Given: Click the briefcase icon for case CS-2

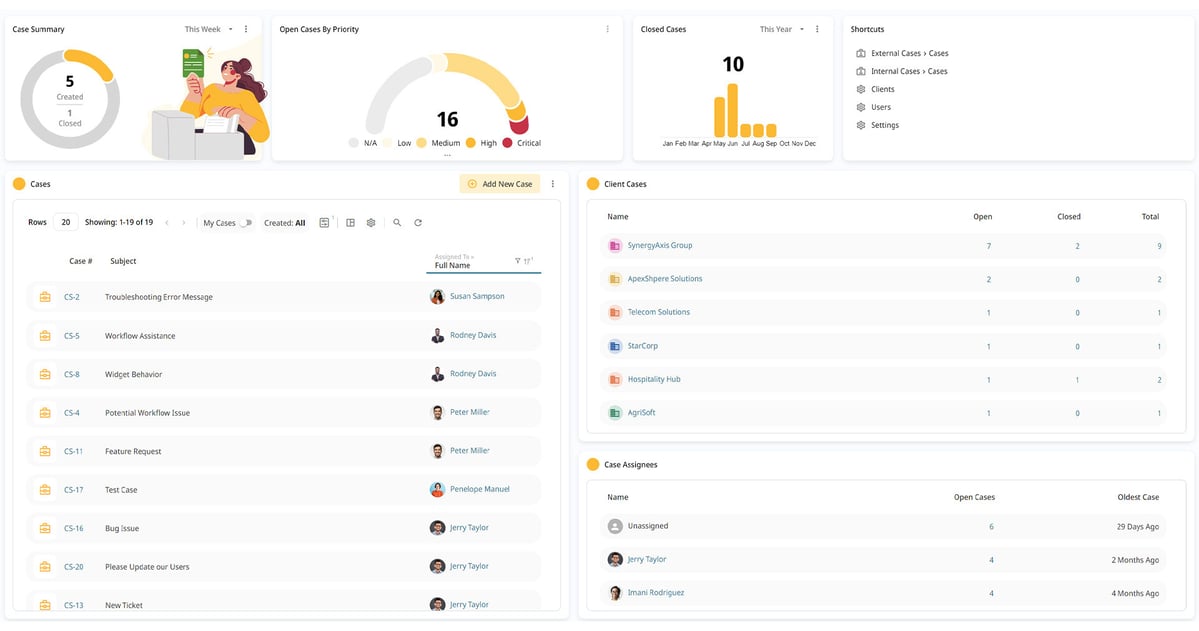Looking at the screenshot, I should tap(45, 297).
